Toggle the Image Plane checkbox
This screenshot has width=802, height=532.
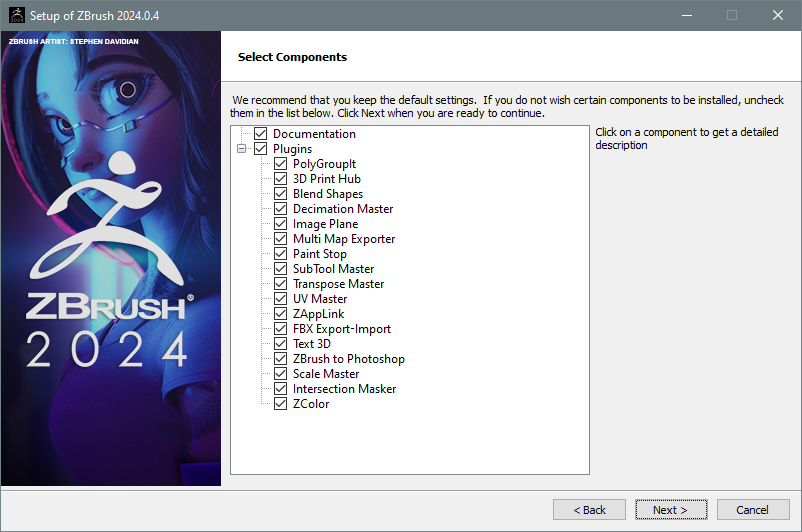pos(280,224)
